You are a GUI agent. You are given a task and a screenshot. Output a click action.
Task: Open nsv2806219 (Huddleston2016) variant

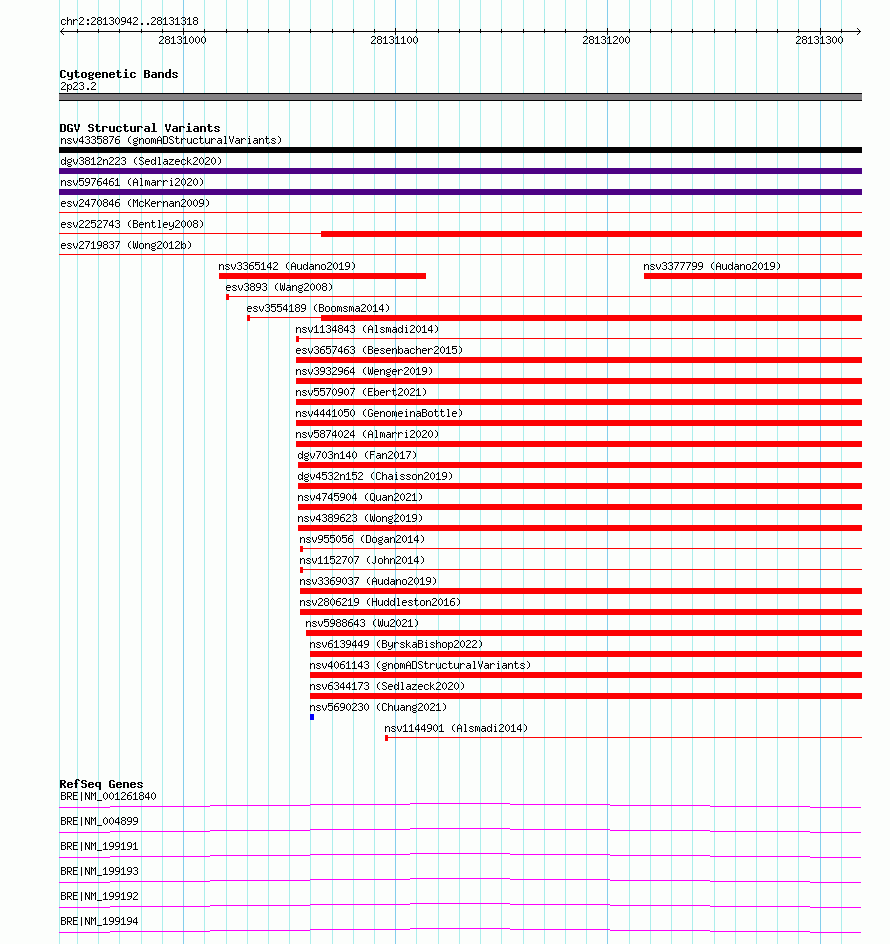(x=380, y=603)
